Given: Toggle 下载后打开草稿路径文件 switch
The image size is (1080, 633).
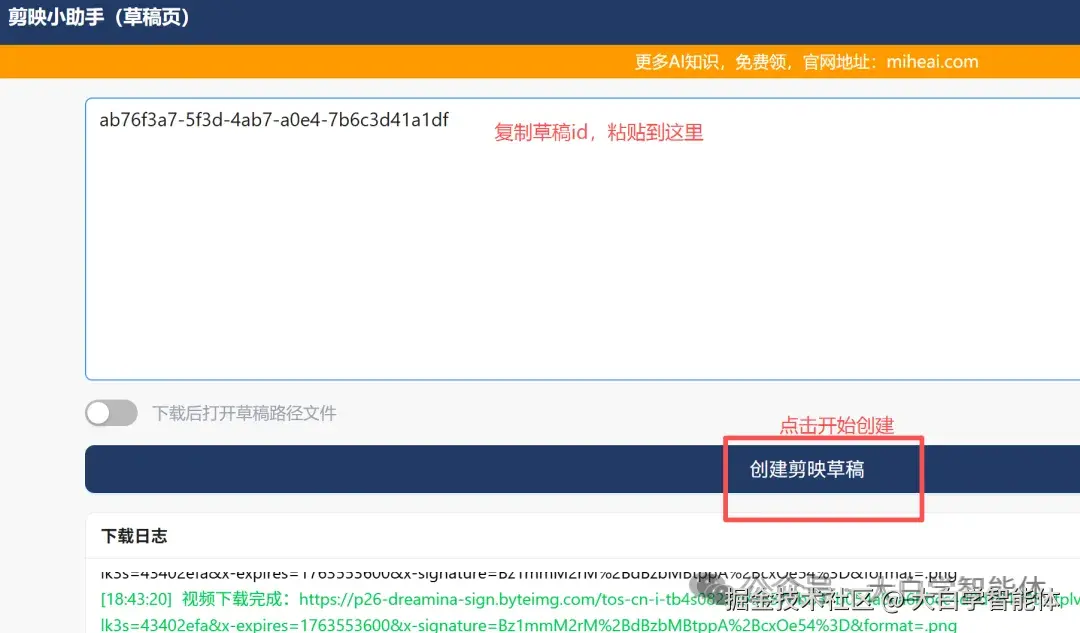Looking at the screenshot, I should (111, 412).
